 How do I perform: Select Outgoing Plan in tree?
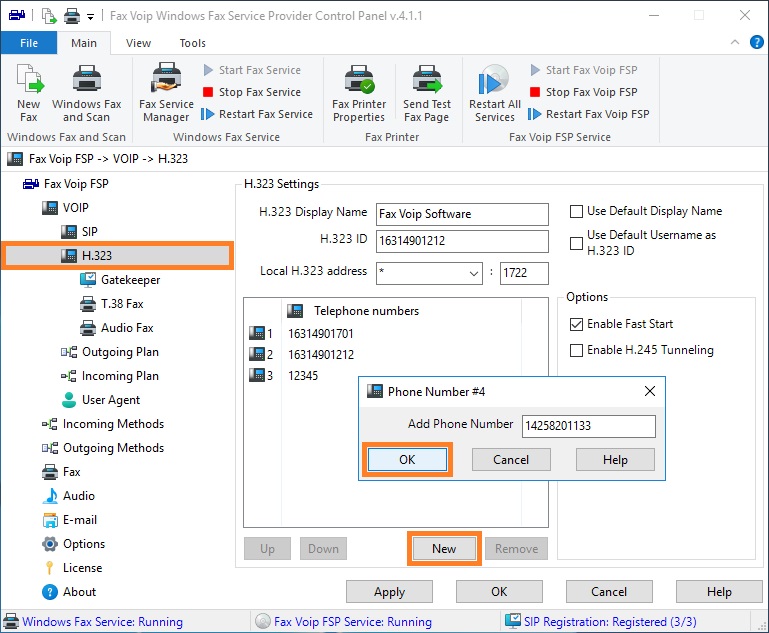pos(110,352)
